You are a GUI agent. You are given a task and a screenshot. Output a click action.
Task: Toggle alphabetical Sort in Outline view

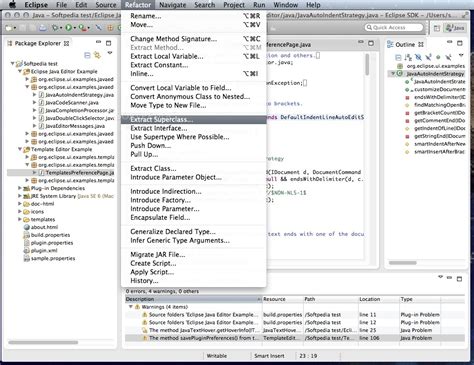coord(408,57)
